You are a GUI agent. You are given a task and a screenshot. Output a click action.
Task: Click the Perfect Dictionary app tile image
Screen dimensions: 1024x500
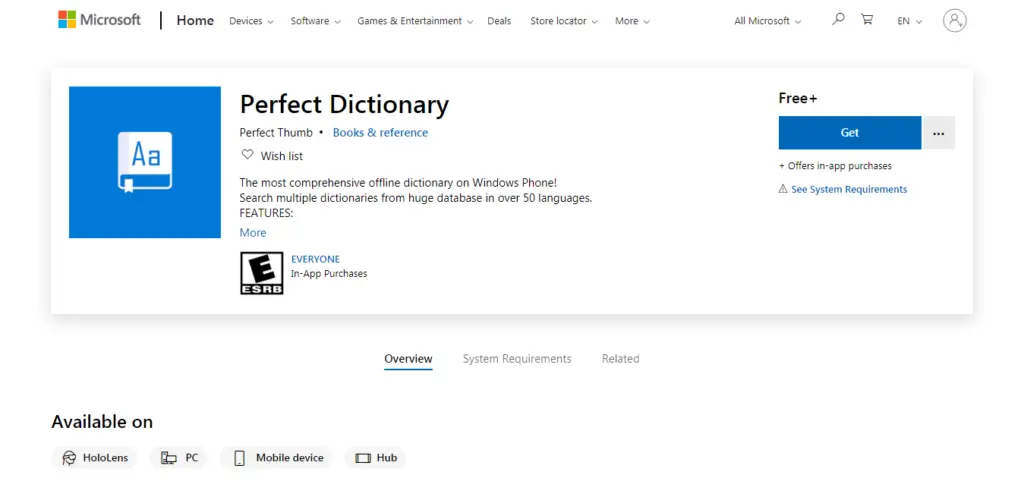pyautogui.click(x=145, y=162)
